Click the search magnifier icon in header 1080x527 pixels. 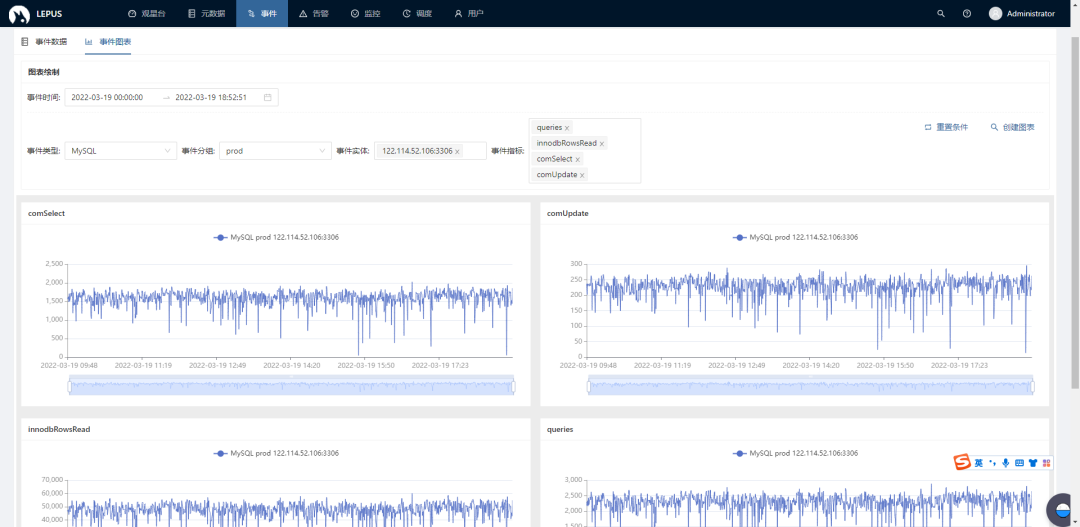[x=942, y=14]
